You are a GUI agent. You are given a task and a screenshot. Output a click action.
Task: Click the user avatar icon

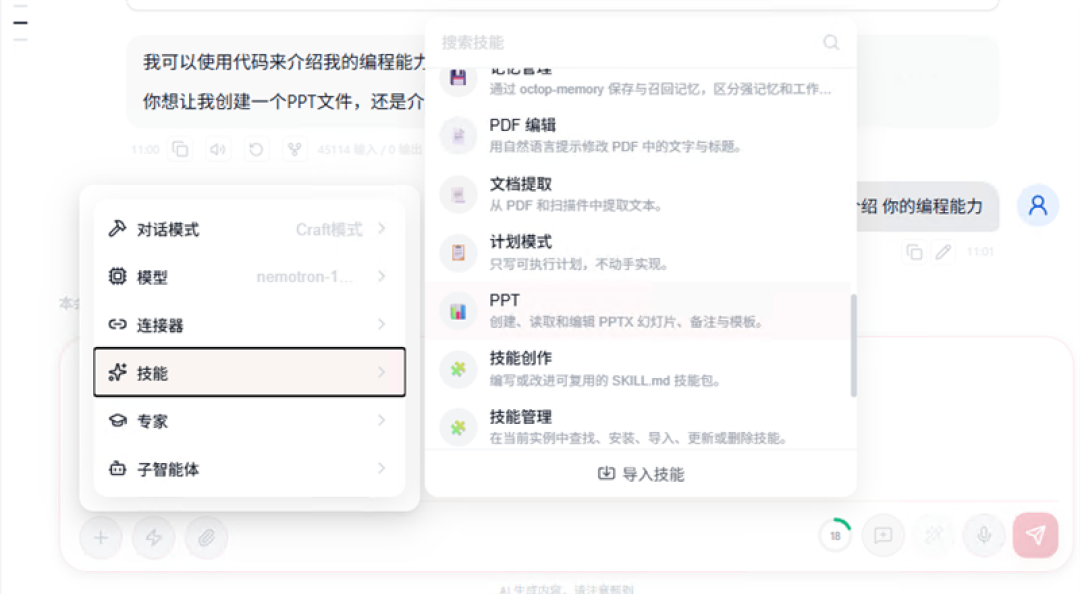pyautogui.click(x=1038, y=205)
